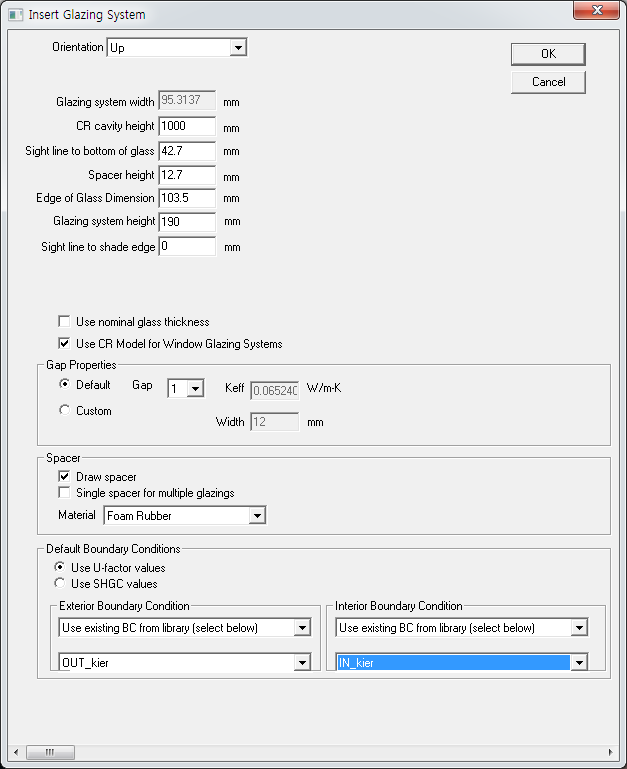Image resolution: width=627 pixels, height=769 pixels.
Task: Enable Single spacer for multiple glazings
Action: [65, 493]
